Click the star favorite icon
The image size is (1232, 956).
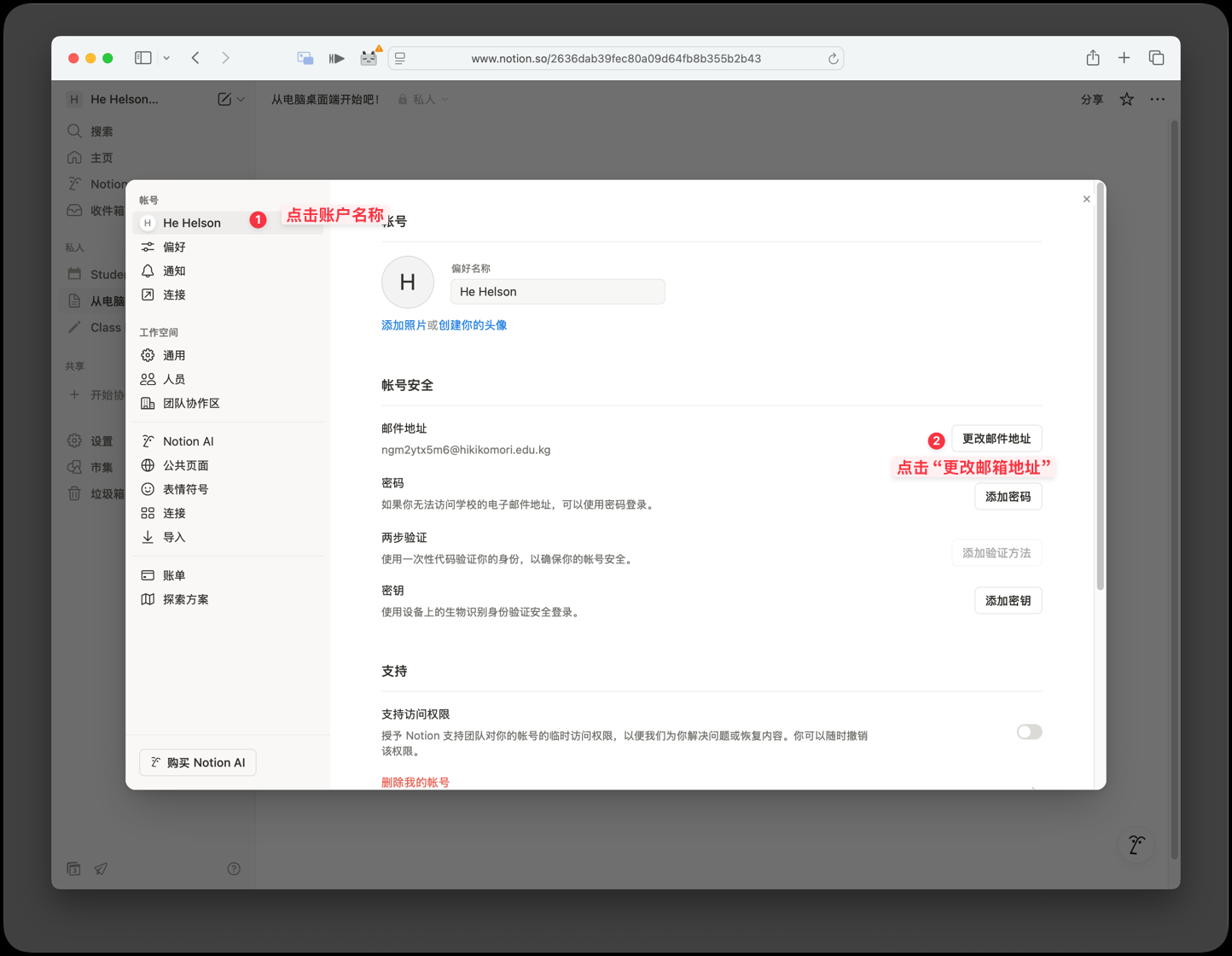(1126, 100)
